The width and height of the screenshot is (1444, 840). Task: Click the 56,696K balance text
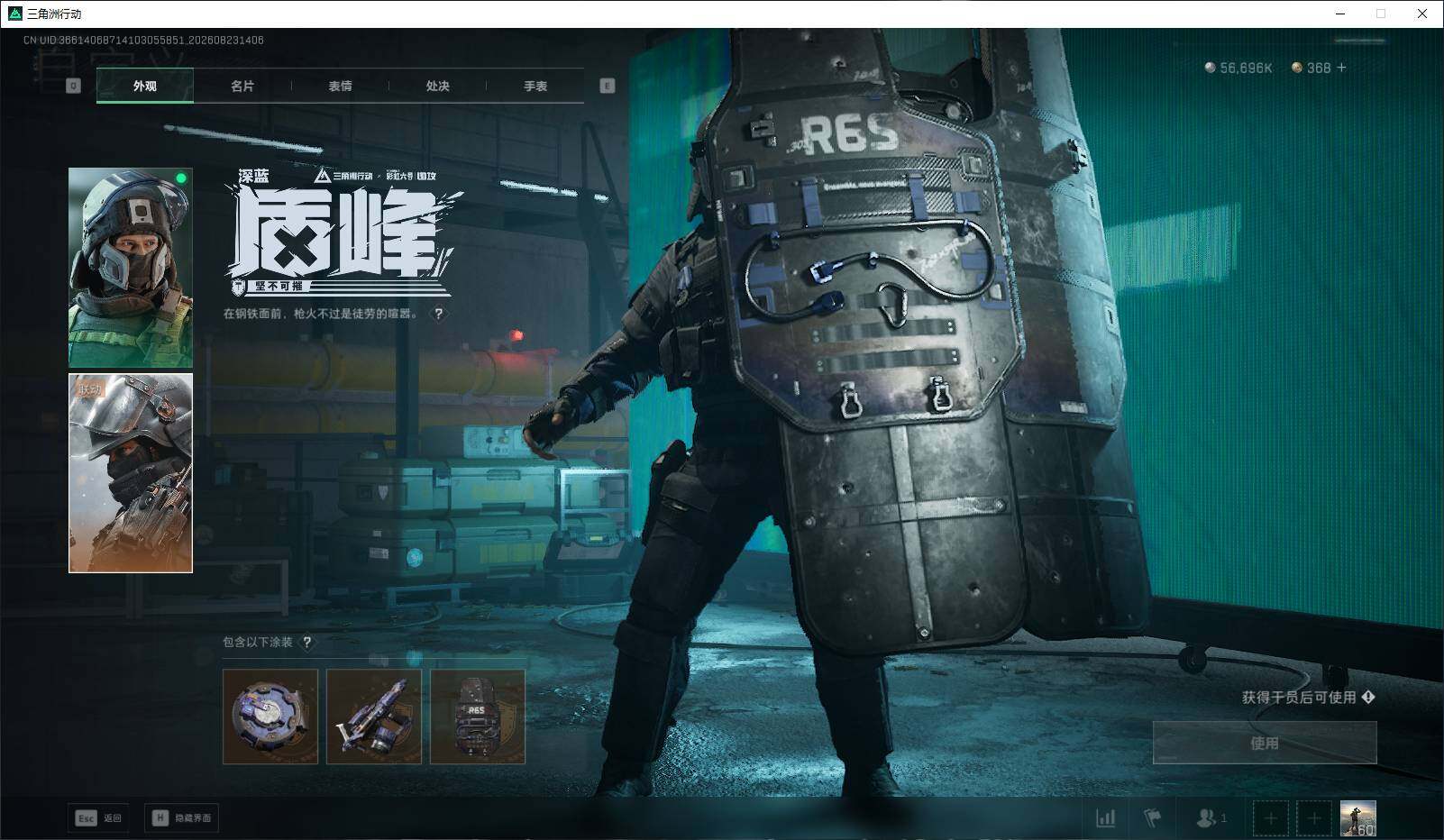pos(1246,68)
